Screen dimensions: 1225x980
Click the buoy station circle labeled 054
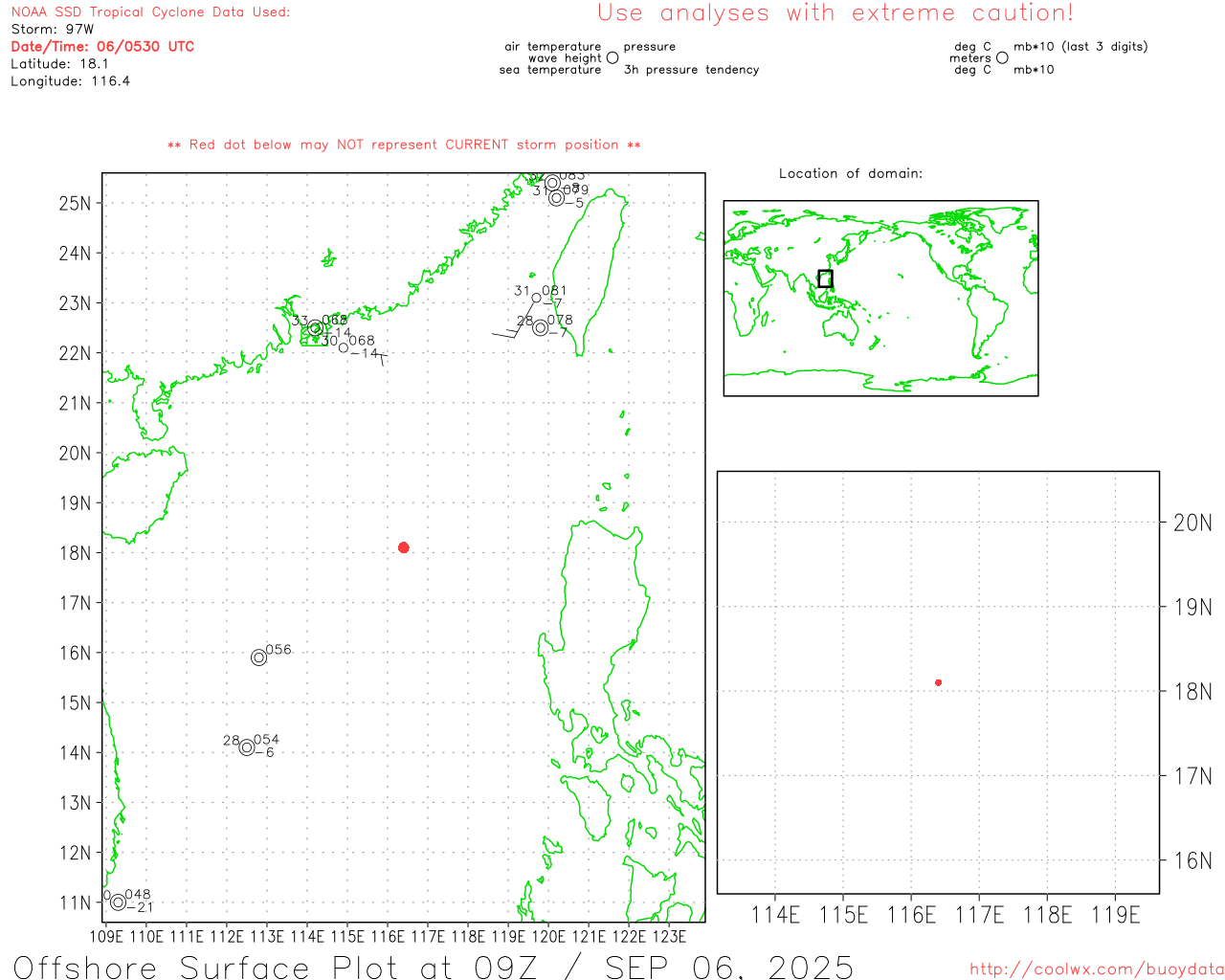247,747
